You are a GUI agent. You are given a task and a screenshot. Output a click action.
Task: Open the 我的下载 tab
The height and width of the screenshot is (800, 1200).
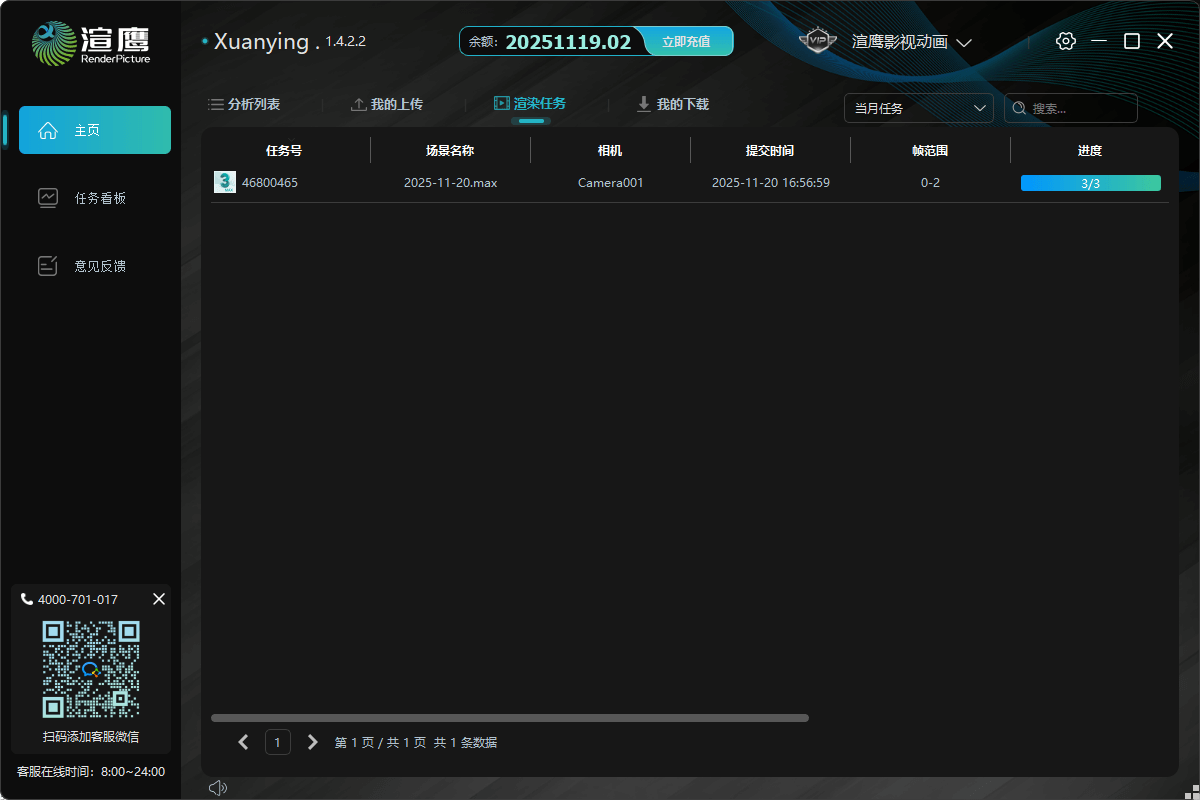click(673, 104)
